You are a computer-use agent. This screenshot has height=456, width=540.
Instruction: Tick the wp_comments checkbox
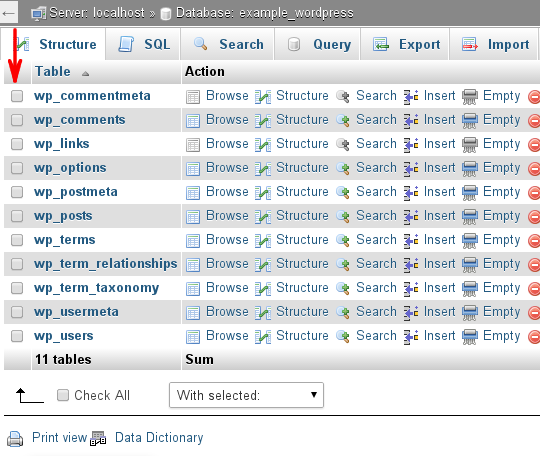(x=17, y=120)
